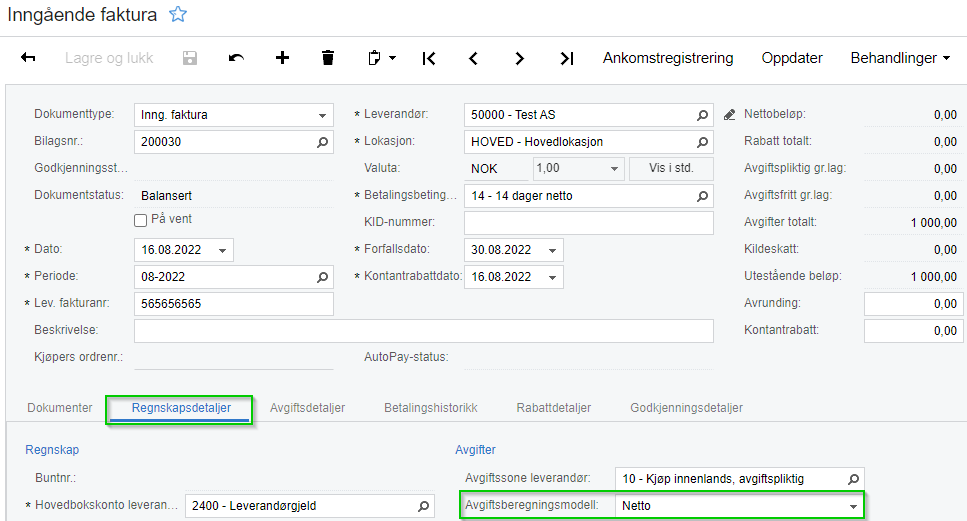Click the NOK currency value
This screenshot has width=967, height=521.
pyautogui.click(x=484, y=169)
